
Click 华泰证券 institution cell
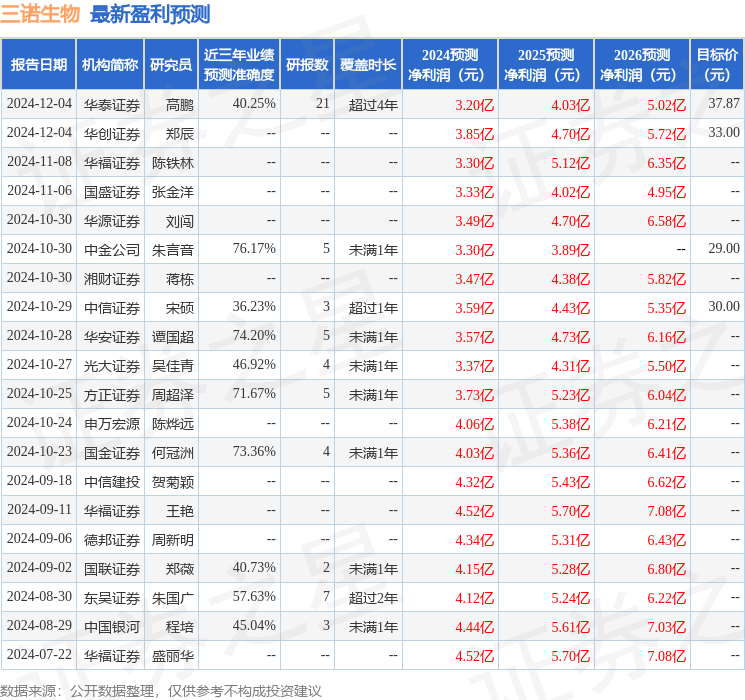click(x=112, y=105)
